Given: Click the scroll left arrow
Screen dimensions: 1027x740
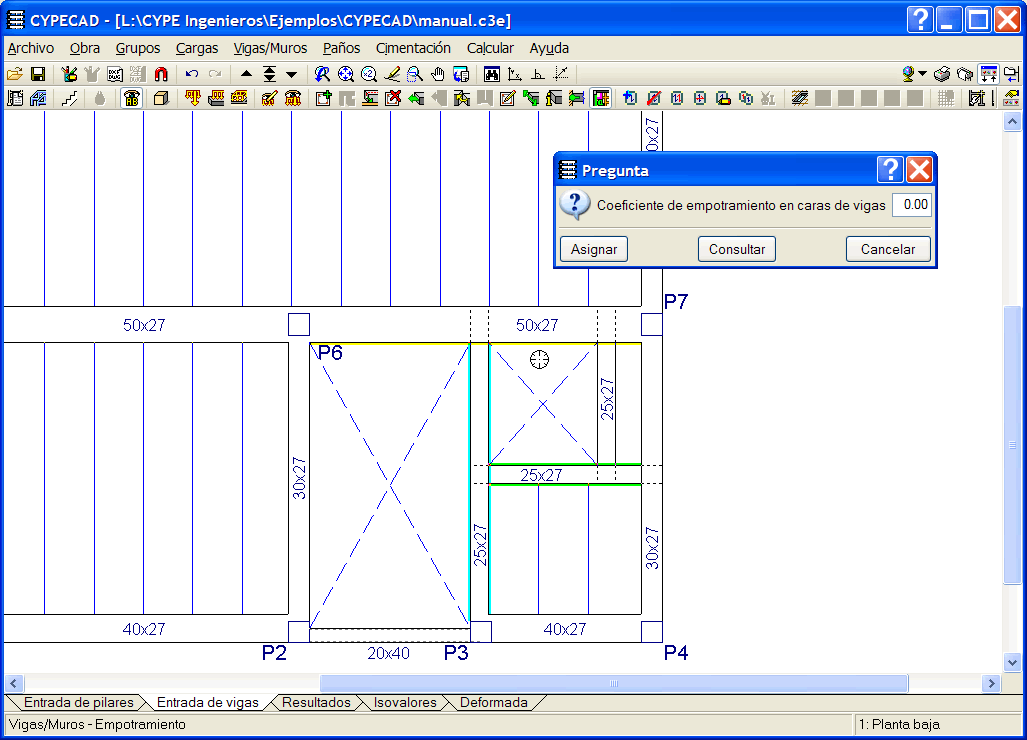Looking at the screenshot, I should click(13, 684).
